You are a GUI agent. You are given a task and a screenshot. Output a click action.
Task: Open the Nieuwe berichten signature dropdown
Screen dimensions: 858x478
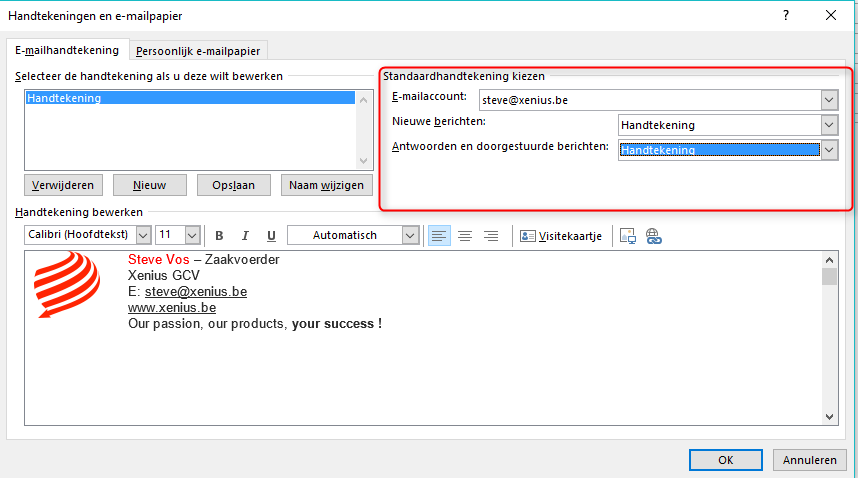828,125
